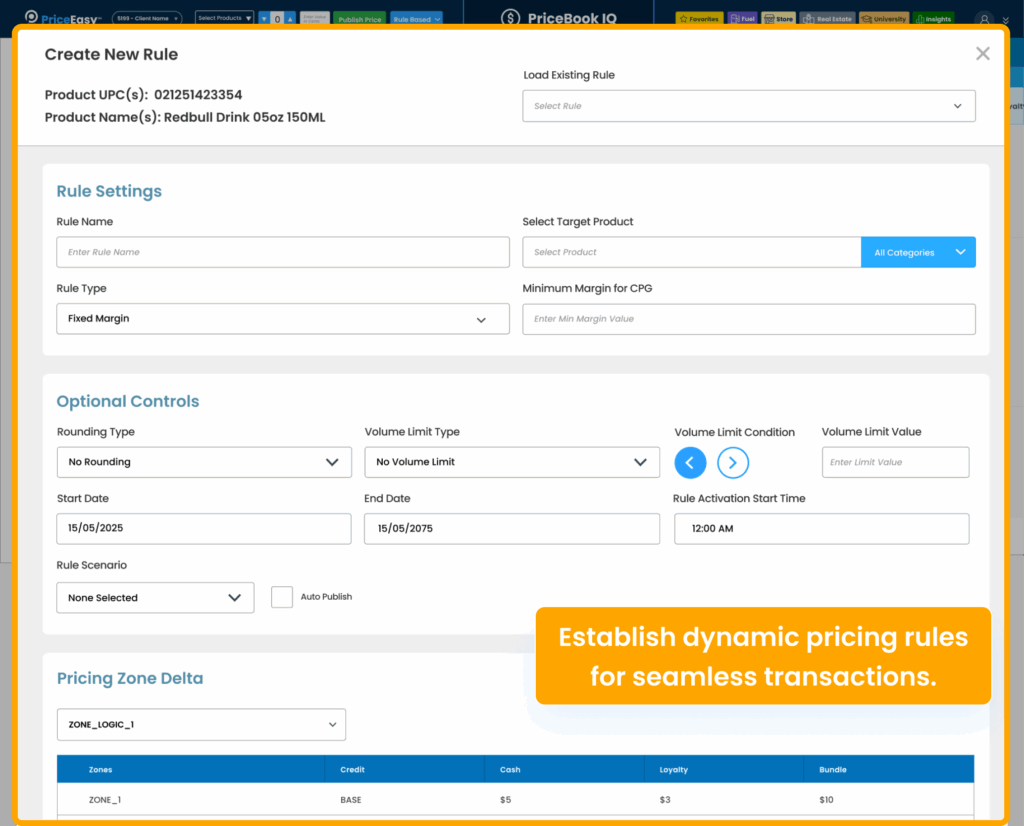The width and height of the screenshot is (1024, 826).
Task: Close the Create New Rule dialog
Action: coord(982,54)
